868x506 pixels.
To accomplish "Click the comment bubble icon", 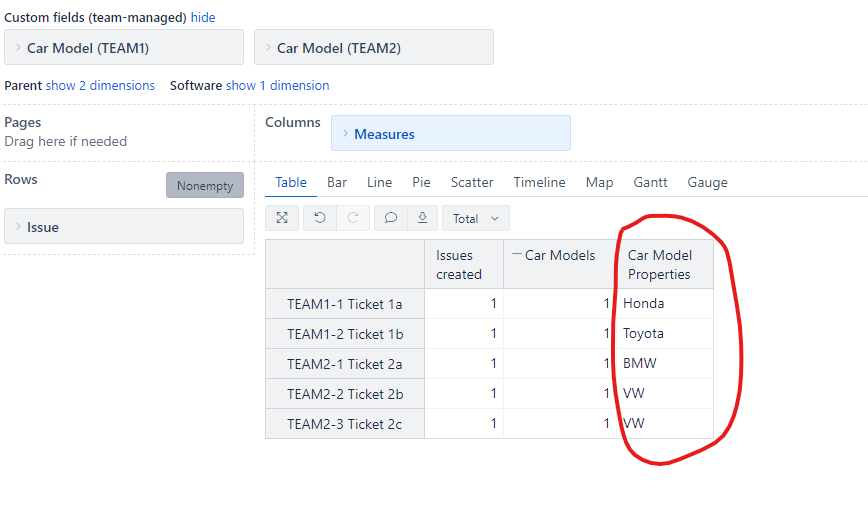I will pyautogui.click(x=391, y=218).
